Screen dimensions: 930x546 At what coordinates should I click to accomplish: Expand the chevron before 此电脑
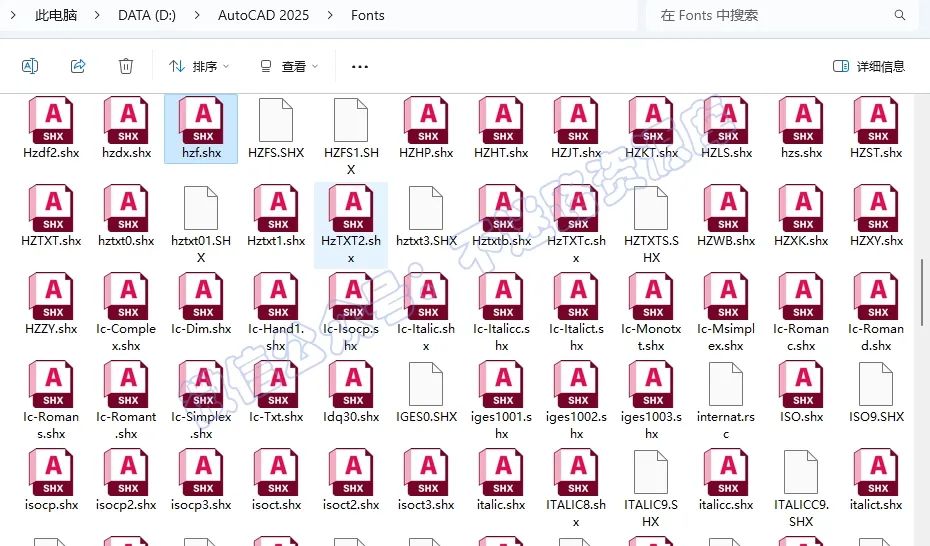[13, 15]
